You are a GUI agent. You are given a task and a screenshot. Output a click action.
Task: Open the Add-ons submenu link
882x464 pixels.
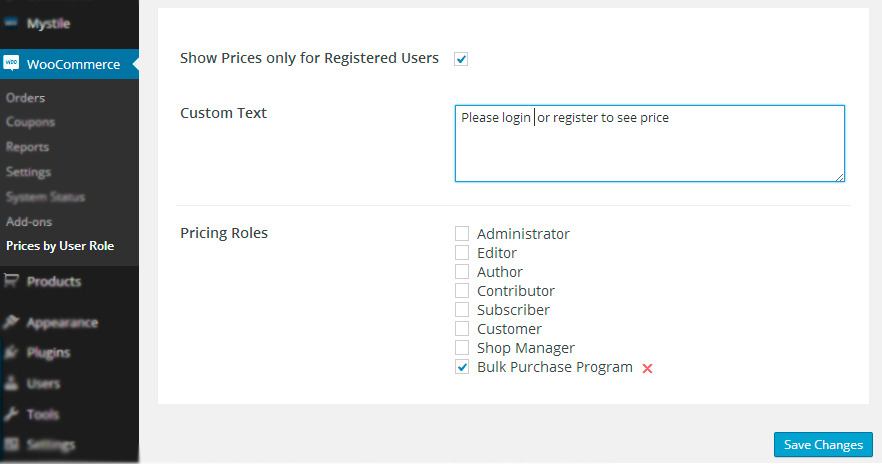(29, 221)
